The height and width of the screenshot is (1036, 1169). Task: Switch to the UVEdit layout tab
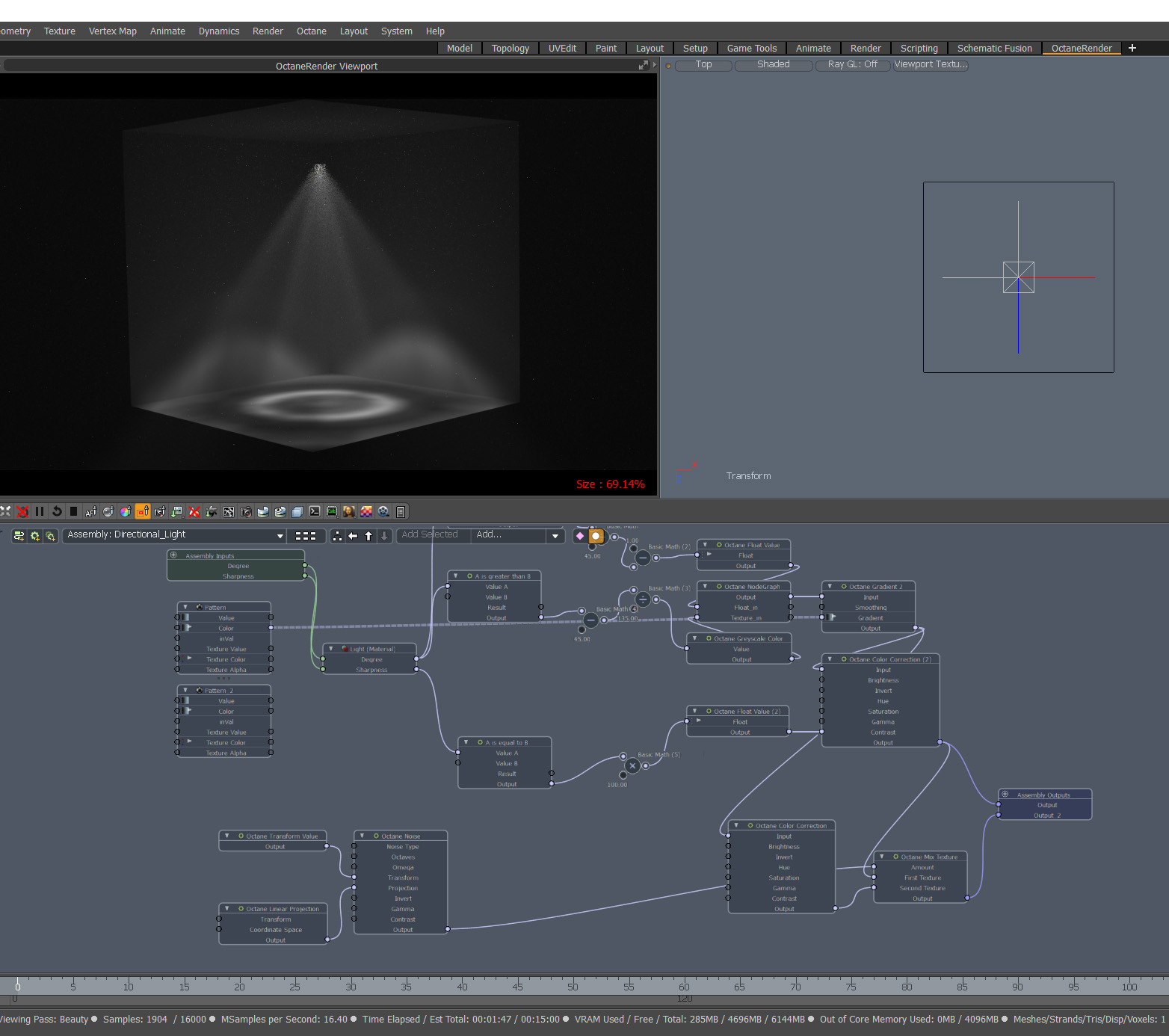tap(563, 49)
